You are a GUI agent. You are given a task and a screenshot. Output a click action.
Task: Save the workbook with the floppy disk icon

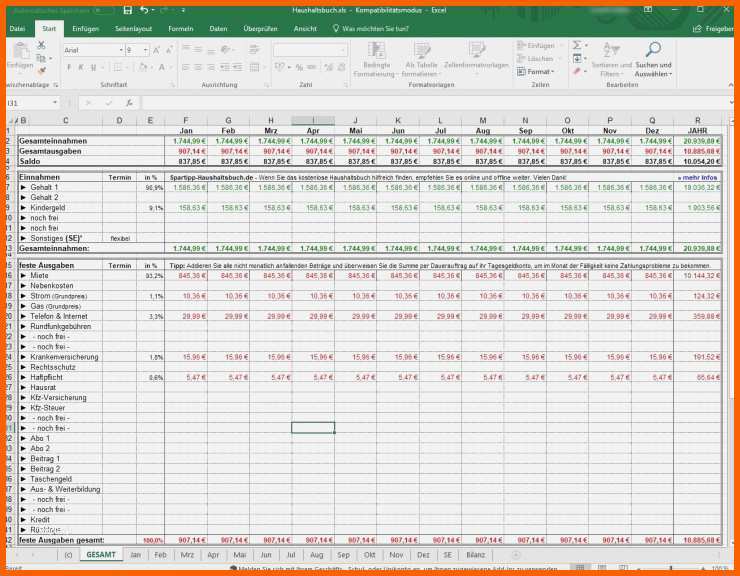coord(127,10)
